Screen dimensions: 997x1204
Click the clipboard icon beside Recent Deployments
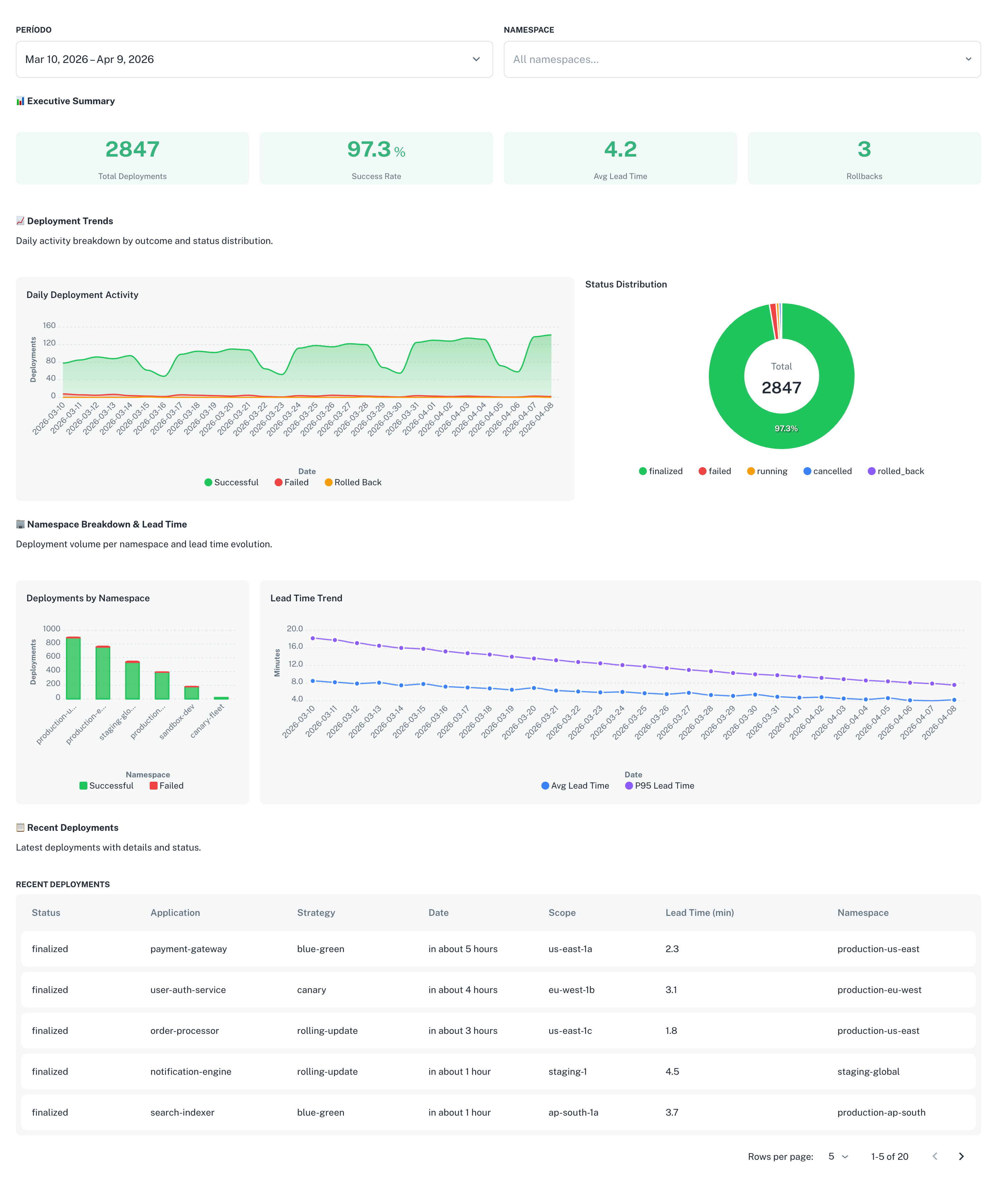21,827
